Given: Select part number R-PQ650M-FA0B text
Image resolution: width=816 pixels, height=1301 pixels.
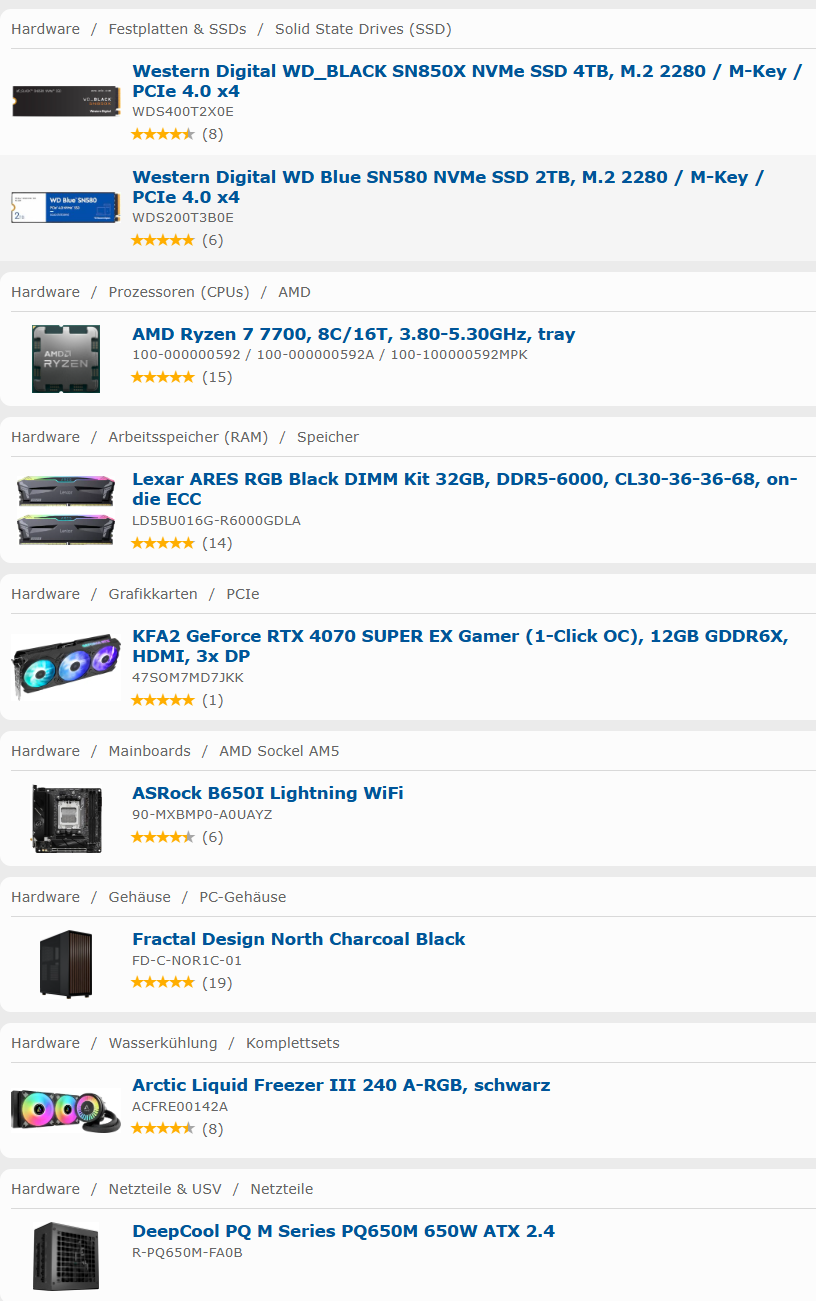Looking at the screenshot, I should 188,1253.
